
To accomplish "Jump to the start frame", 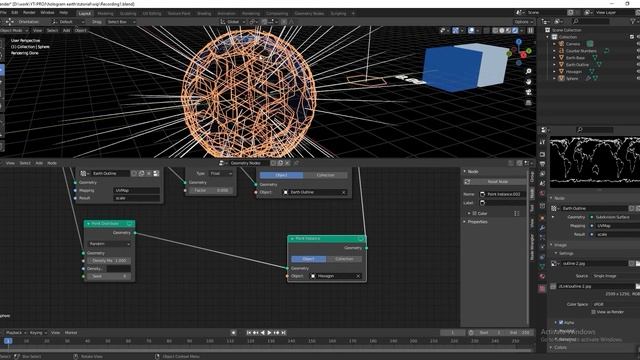I will tap(249, 333).
